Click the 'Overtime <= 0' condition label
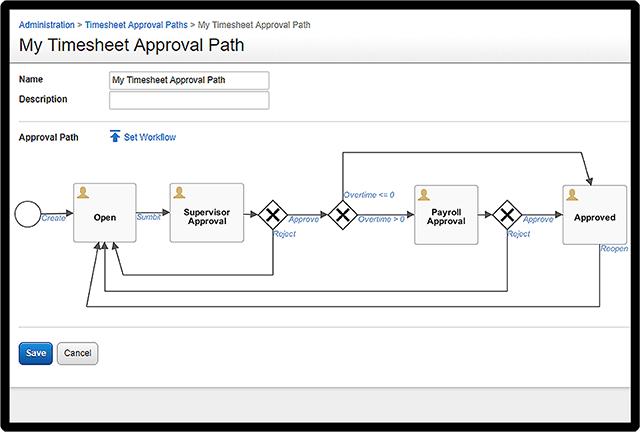The height and width of the screenshot is (432, 640). tap(369, 195)
